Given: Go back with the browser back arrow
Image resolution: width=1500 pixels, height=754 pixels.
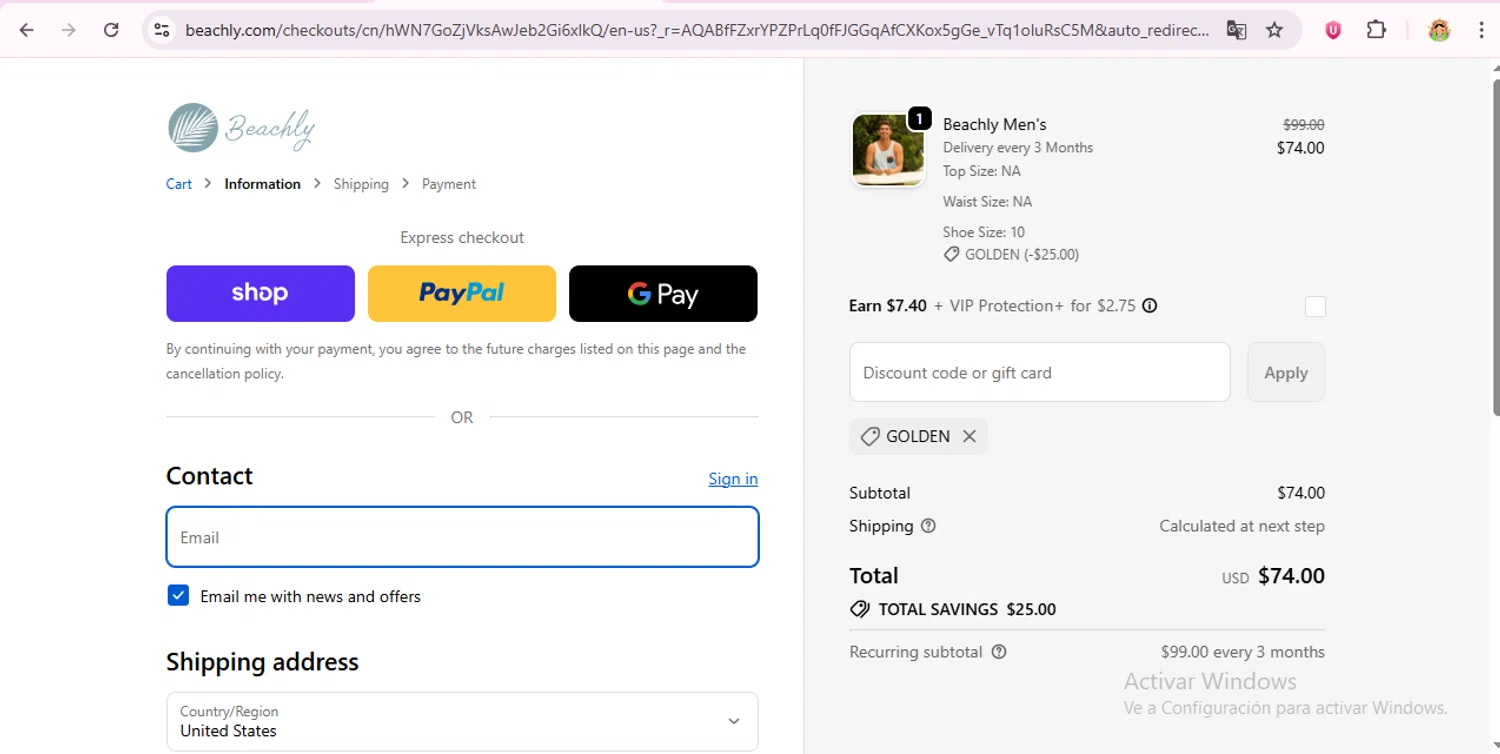Looking at the screenshot, I should [27, 30].
